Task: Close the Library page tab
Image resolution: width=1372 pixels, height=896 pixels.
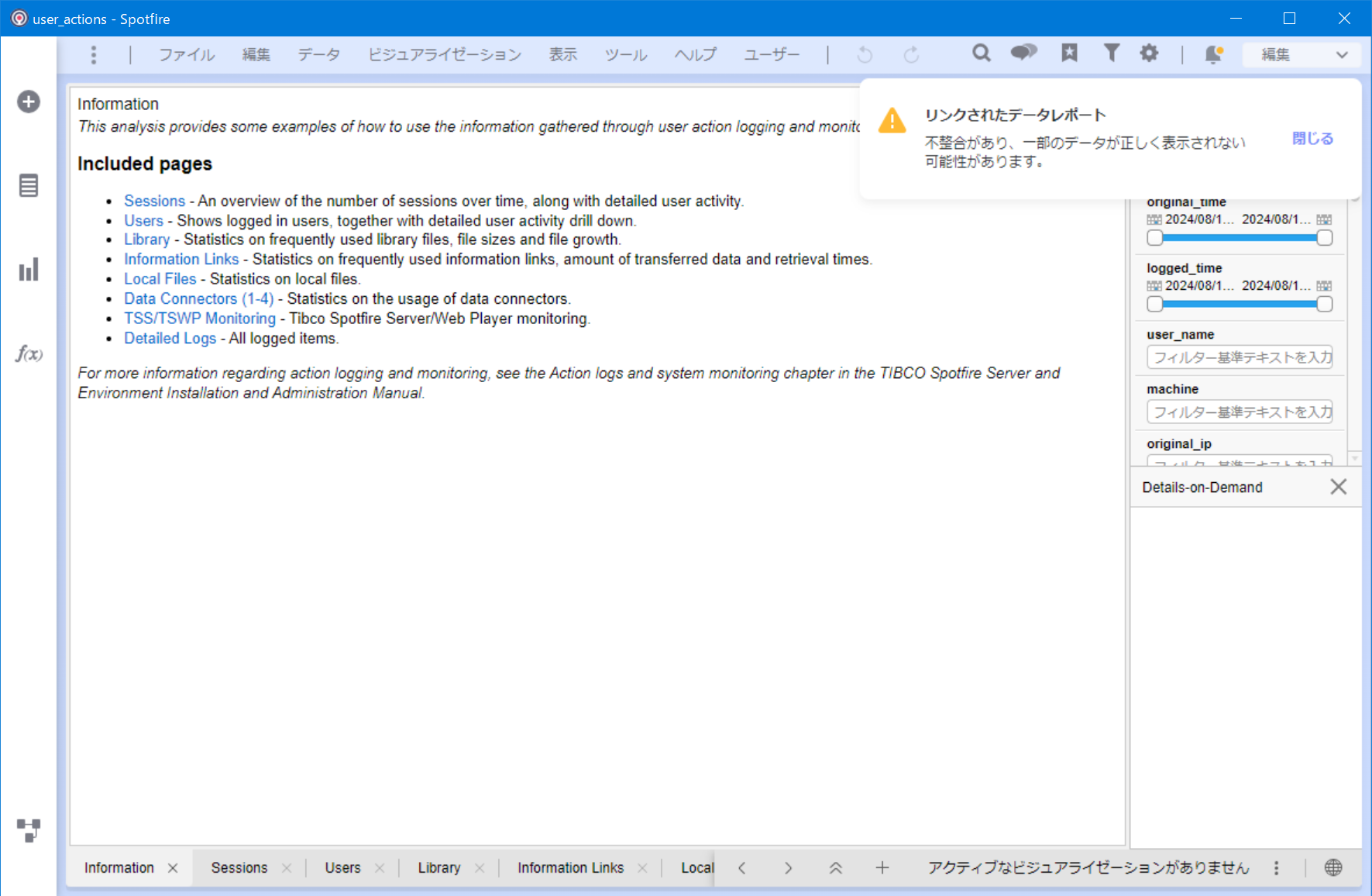Action: (480, 868)
